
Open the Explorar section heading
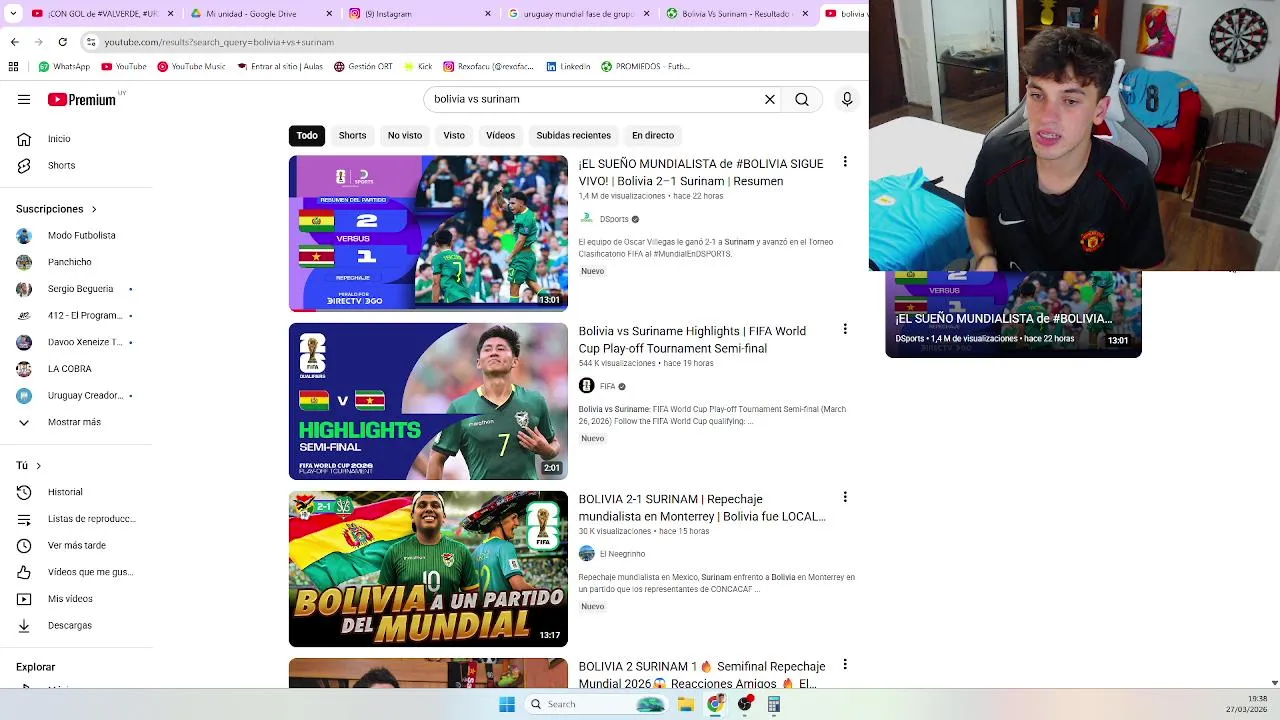click(36, 667)
